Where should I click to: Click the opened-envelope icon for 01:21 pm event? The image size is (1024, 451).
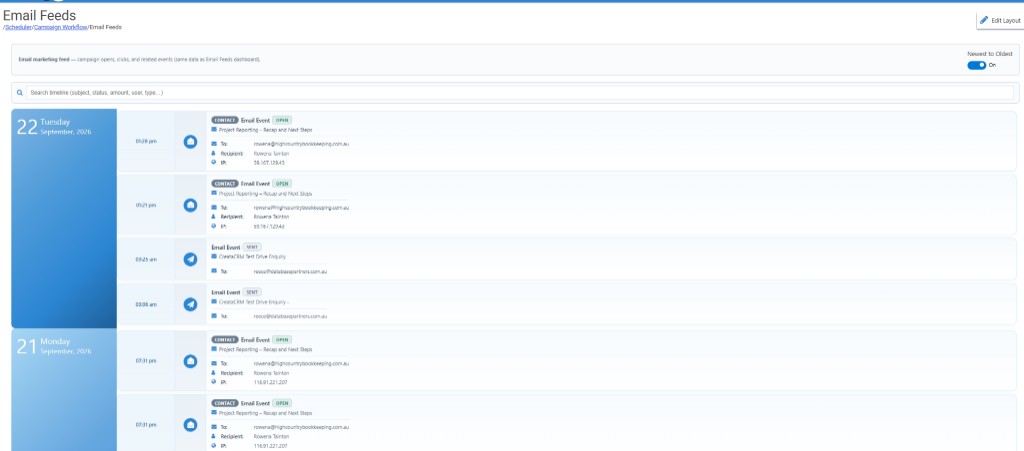[190, 205]
